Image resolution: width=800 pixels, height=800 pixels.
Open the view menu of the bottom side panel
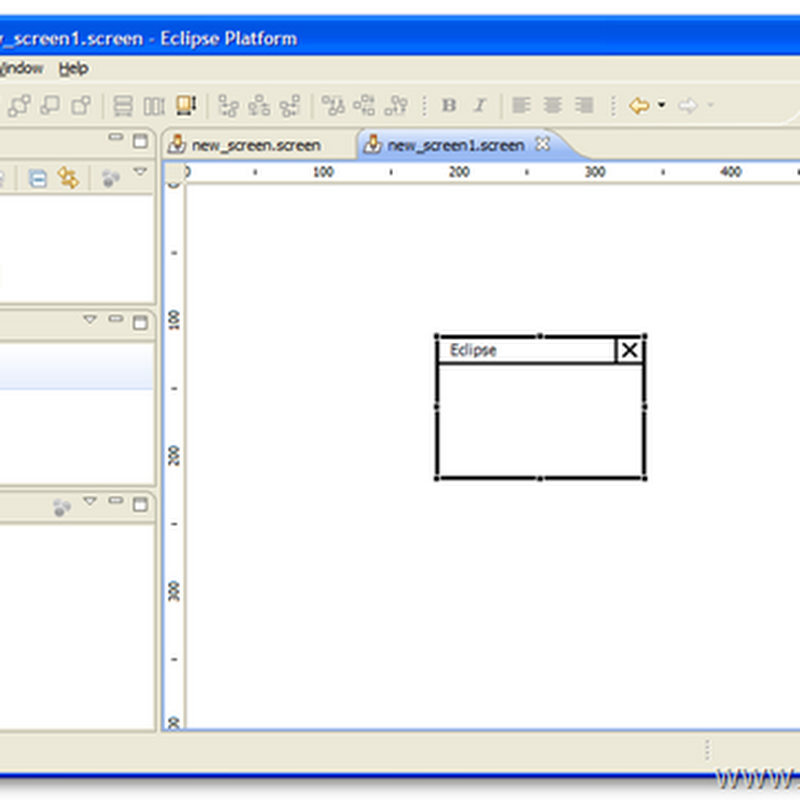[90, 501]
